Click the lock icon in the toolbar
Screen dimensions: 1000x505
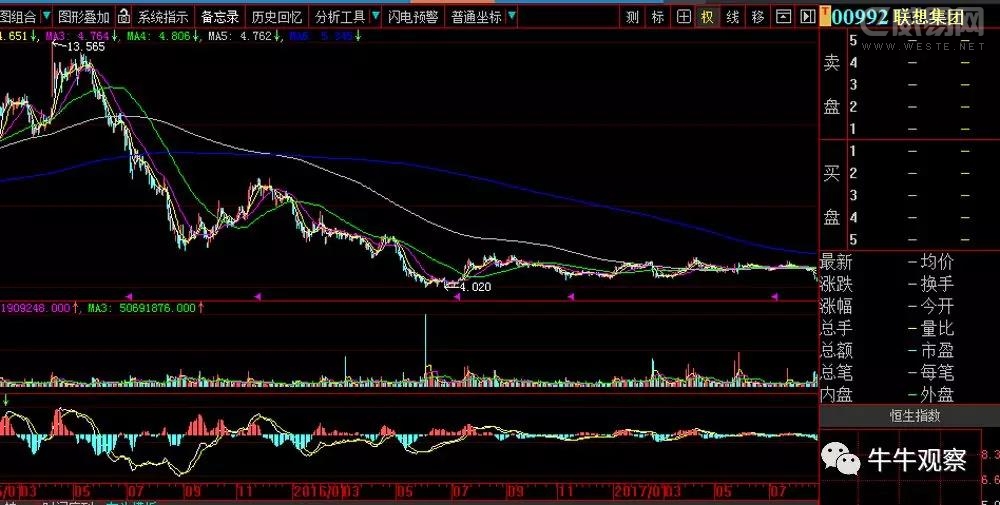(x=123, y=17)
